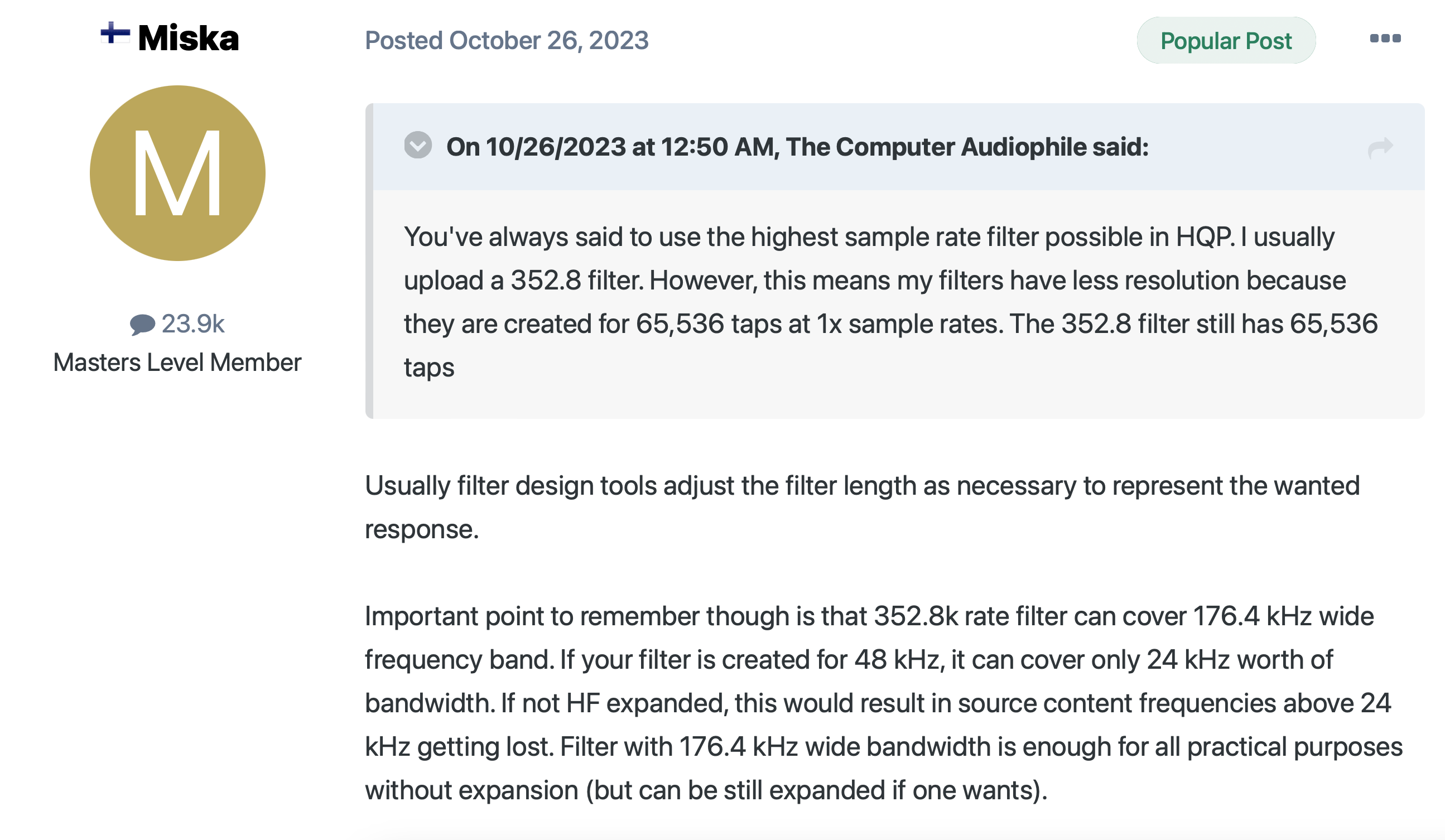The height and width of the screenshot is (840, 1445).
Task: Click the word 'response.' in the reply
Action: (421, 529)
